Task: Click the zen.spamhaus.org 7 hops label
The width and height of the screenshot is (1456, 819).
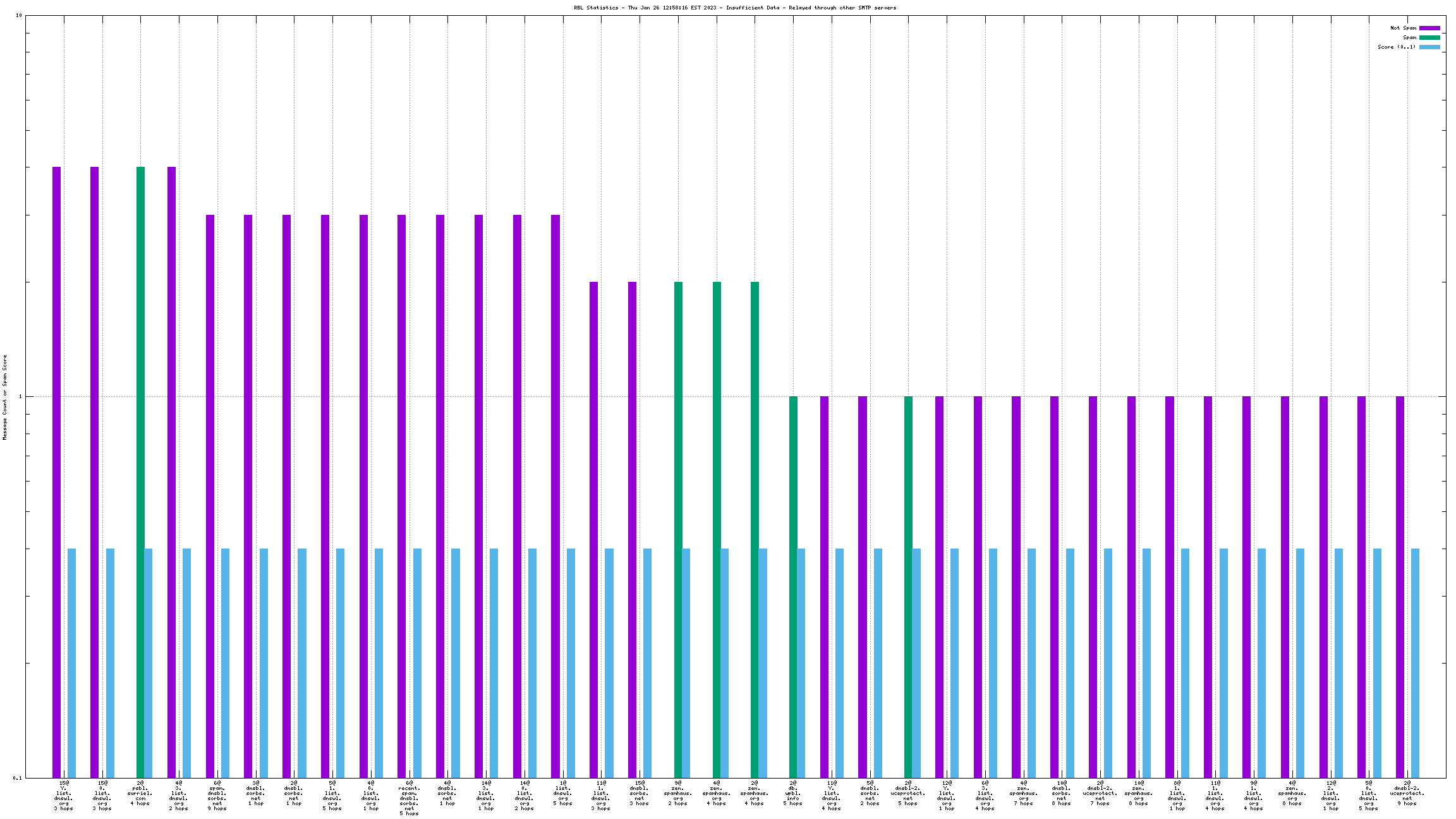Action: 1023,793
